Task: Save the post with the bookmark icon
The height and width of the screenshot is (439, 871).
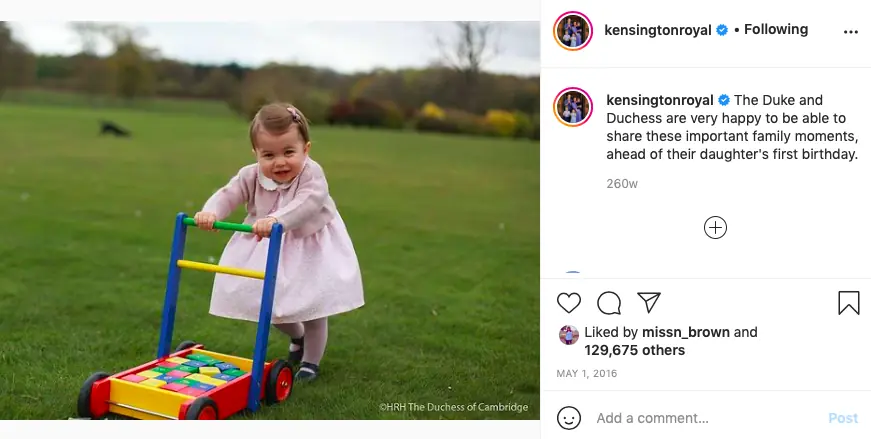Action: click(x=848, y=303)
